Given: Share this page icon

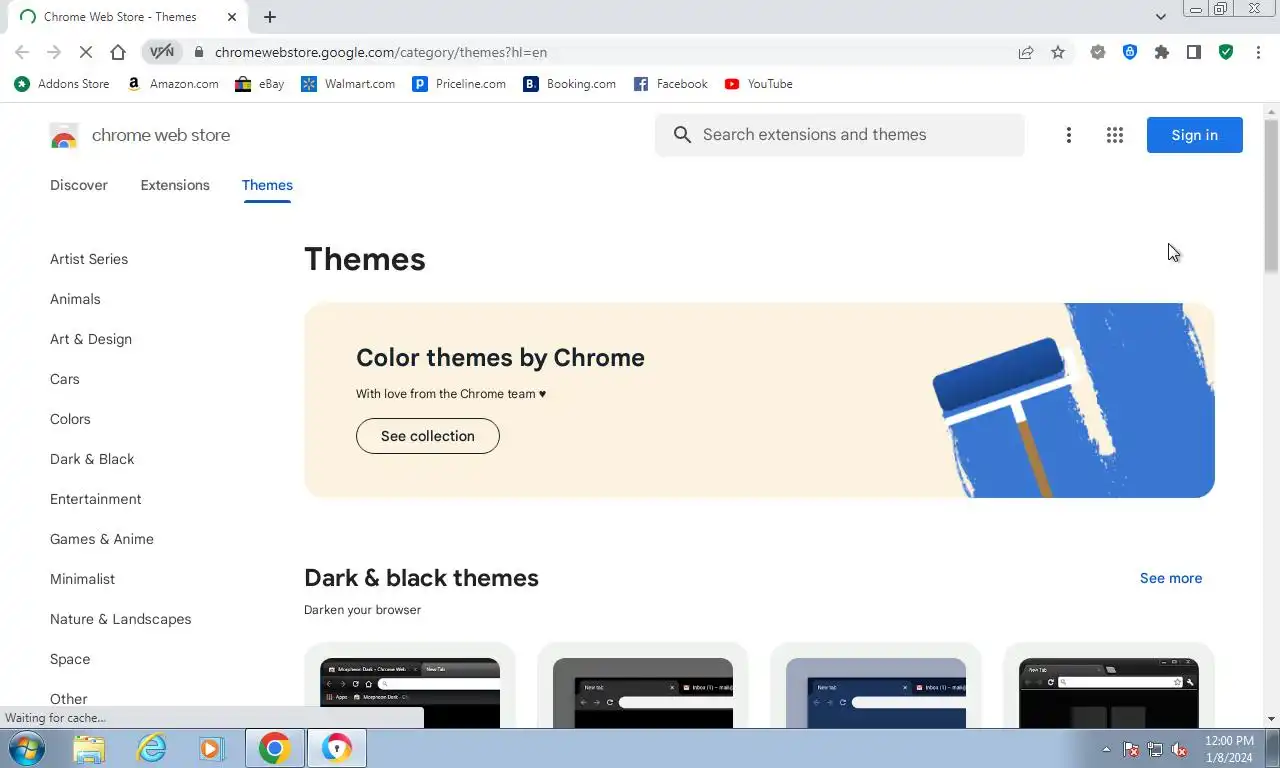Looking at the screenshot, I should [1026, 52].
